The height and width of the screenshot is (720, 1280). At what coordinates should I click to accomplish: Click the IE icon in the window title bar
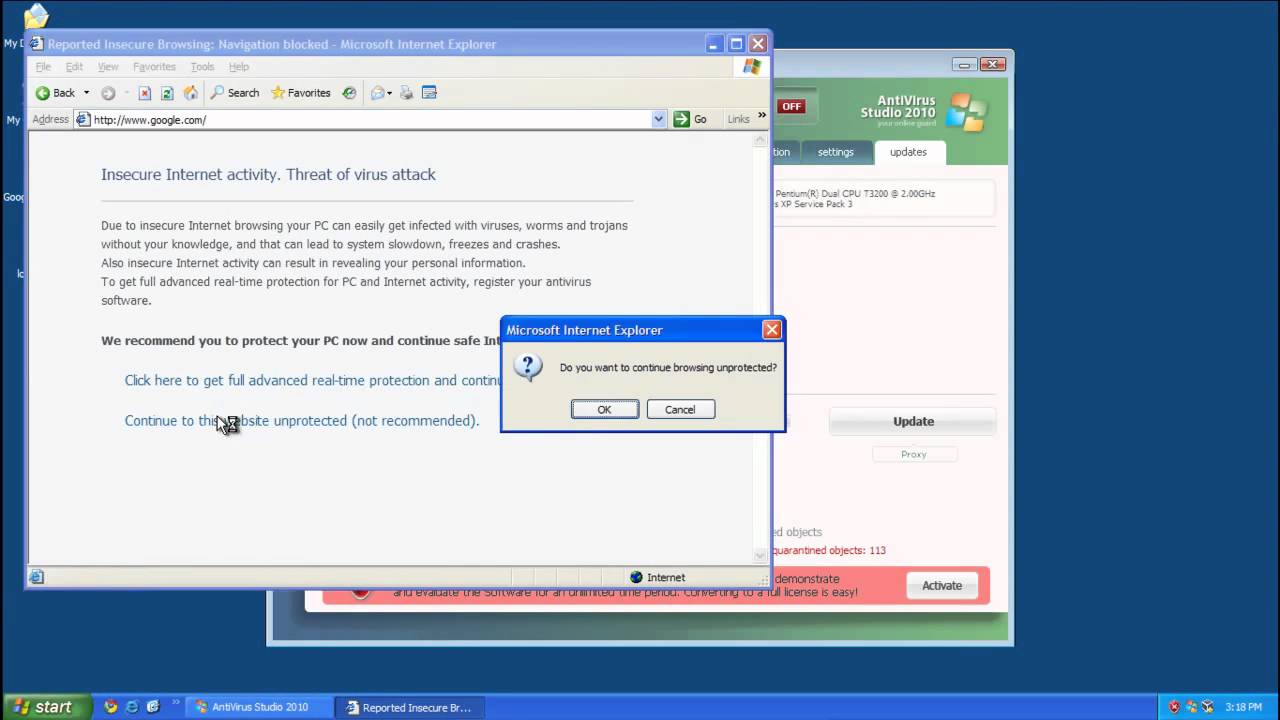[x=37, y=44]
